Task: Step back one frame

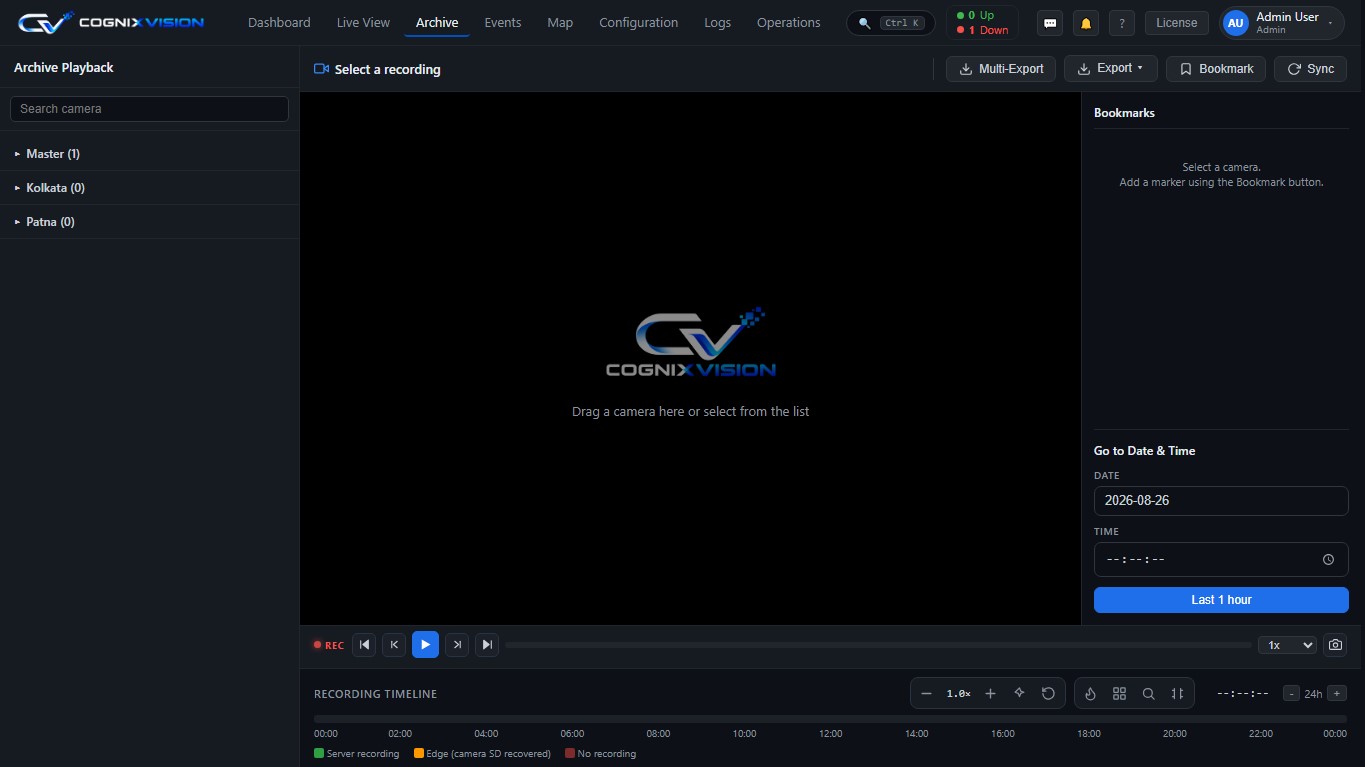Action: point(394,645)
